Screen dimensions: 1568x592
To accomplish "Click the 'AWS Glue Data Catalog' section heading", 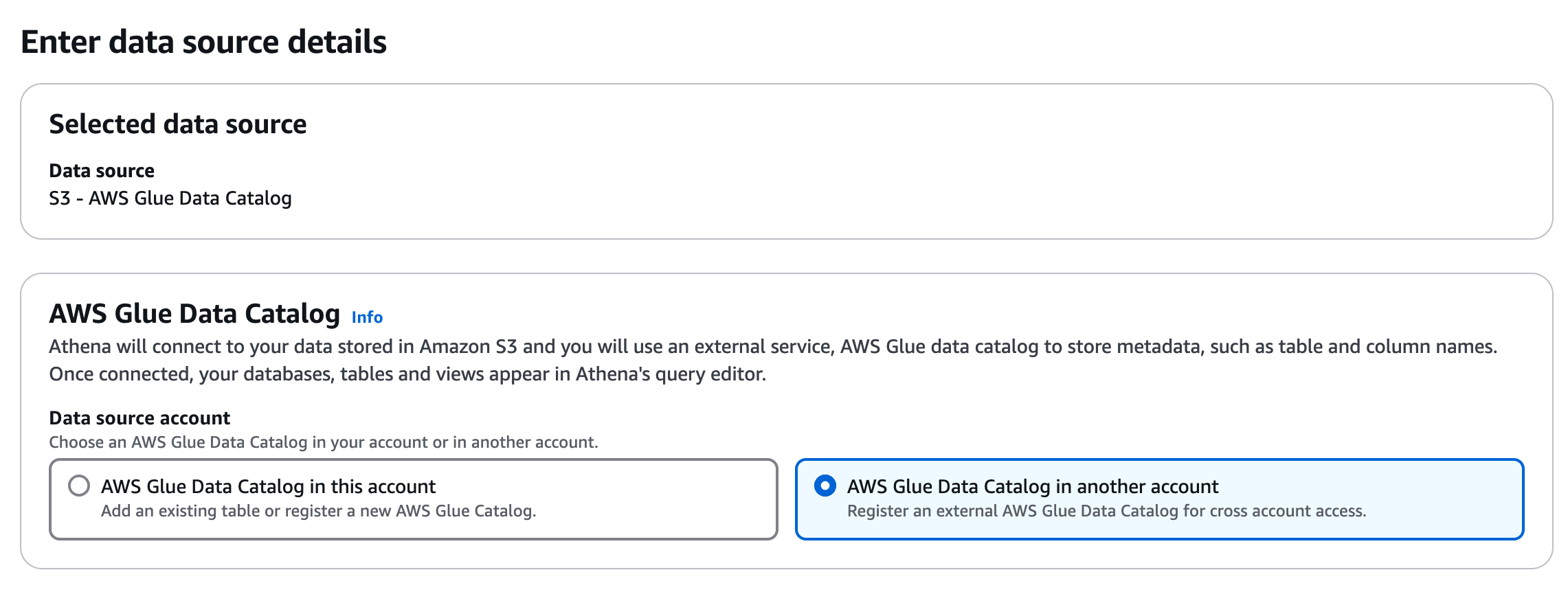I will pyautogui.click(x=194, y=314).
